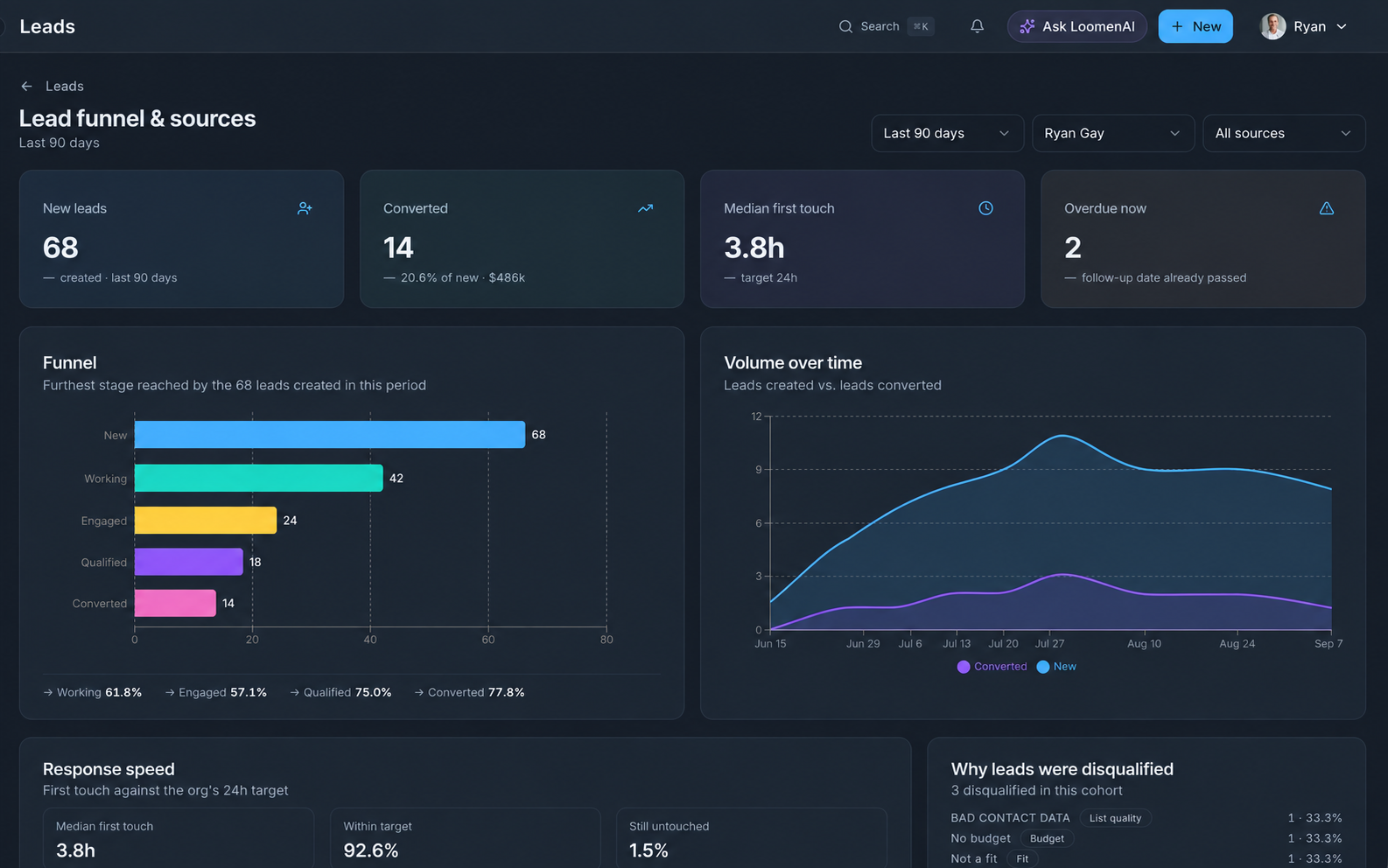Click the Search field in header
This screenshot has height=868, width=1388.
pyautogui.click(x=886, y=26)
